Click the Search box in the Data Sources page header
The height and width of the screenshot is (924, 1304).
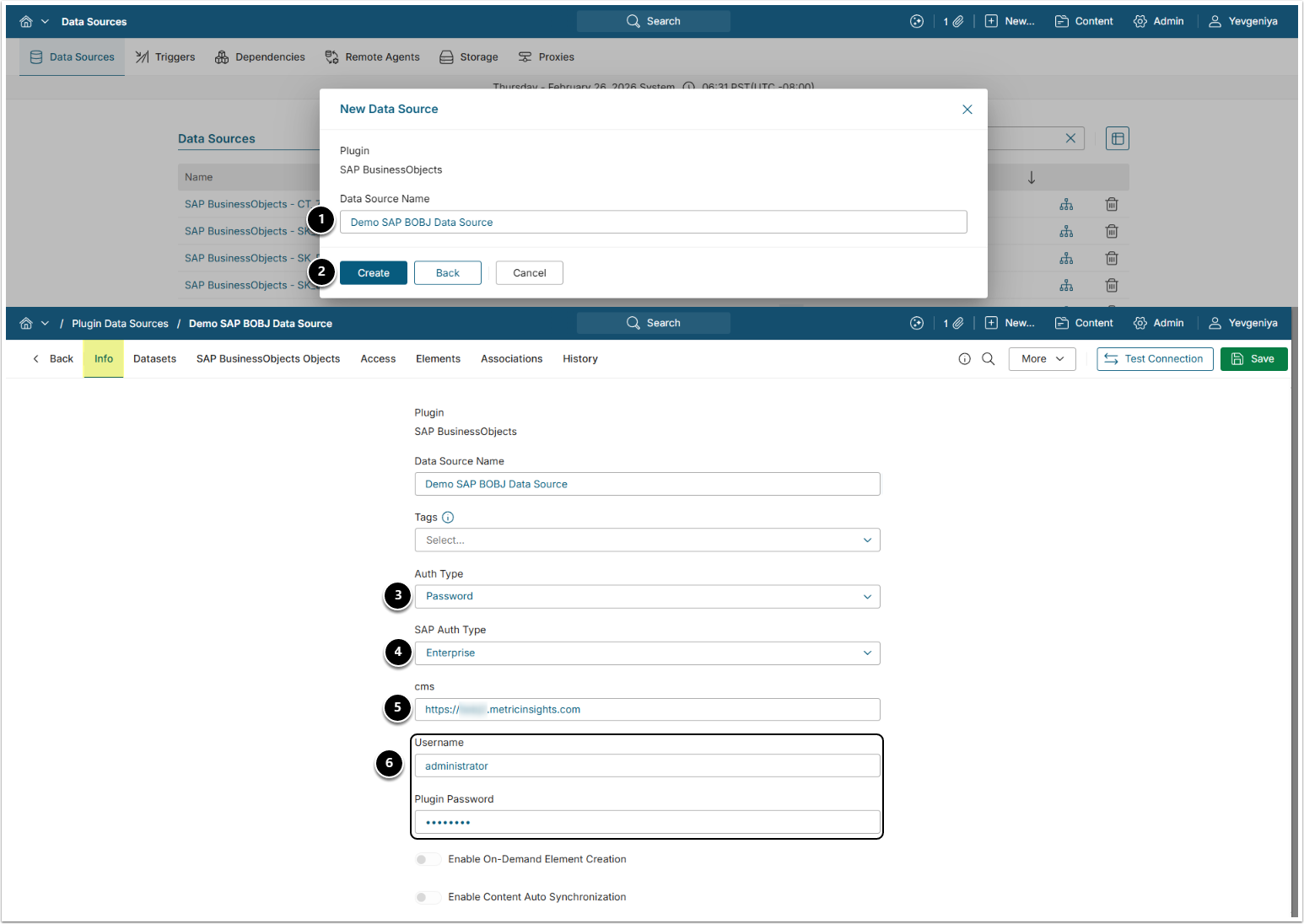pyautogui.click(x=654, y=21)
